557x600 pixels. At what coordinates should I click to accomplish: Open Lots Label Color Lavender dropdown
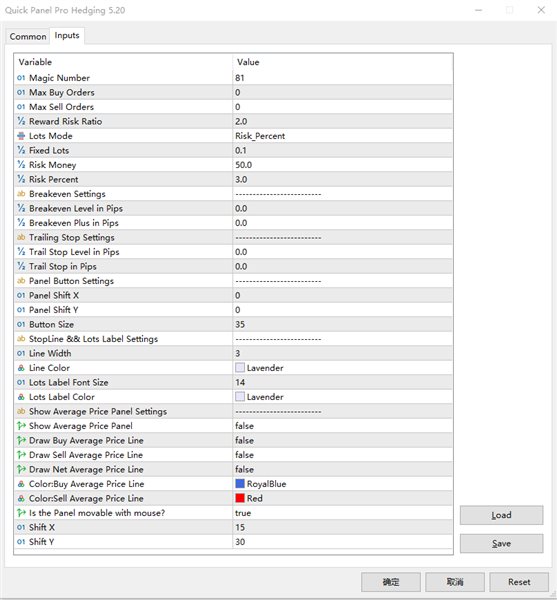point(342,397)
